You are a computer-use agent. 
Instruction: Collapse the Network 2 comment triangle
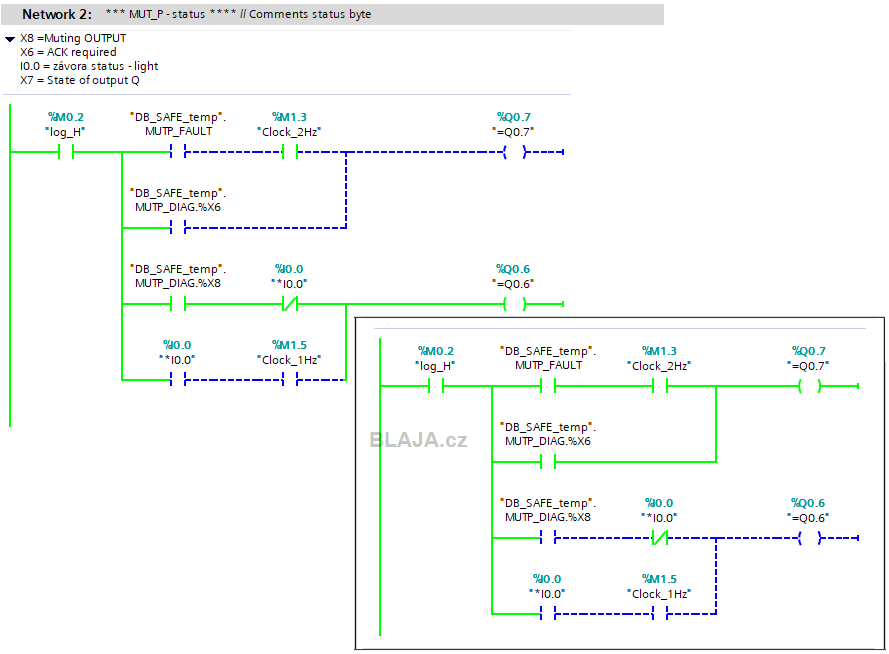(x=10, y=39)
